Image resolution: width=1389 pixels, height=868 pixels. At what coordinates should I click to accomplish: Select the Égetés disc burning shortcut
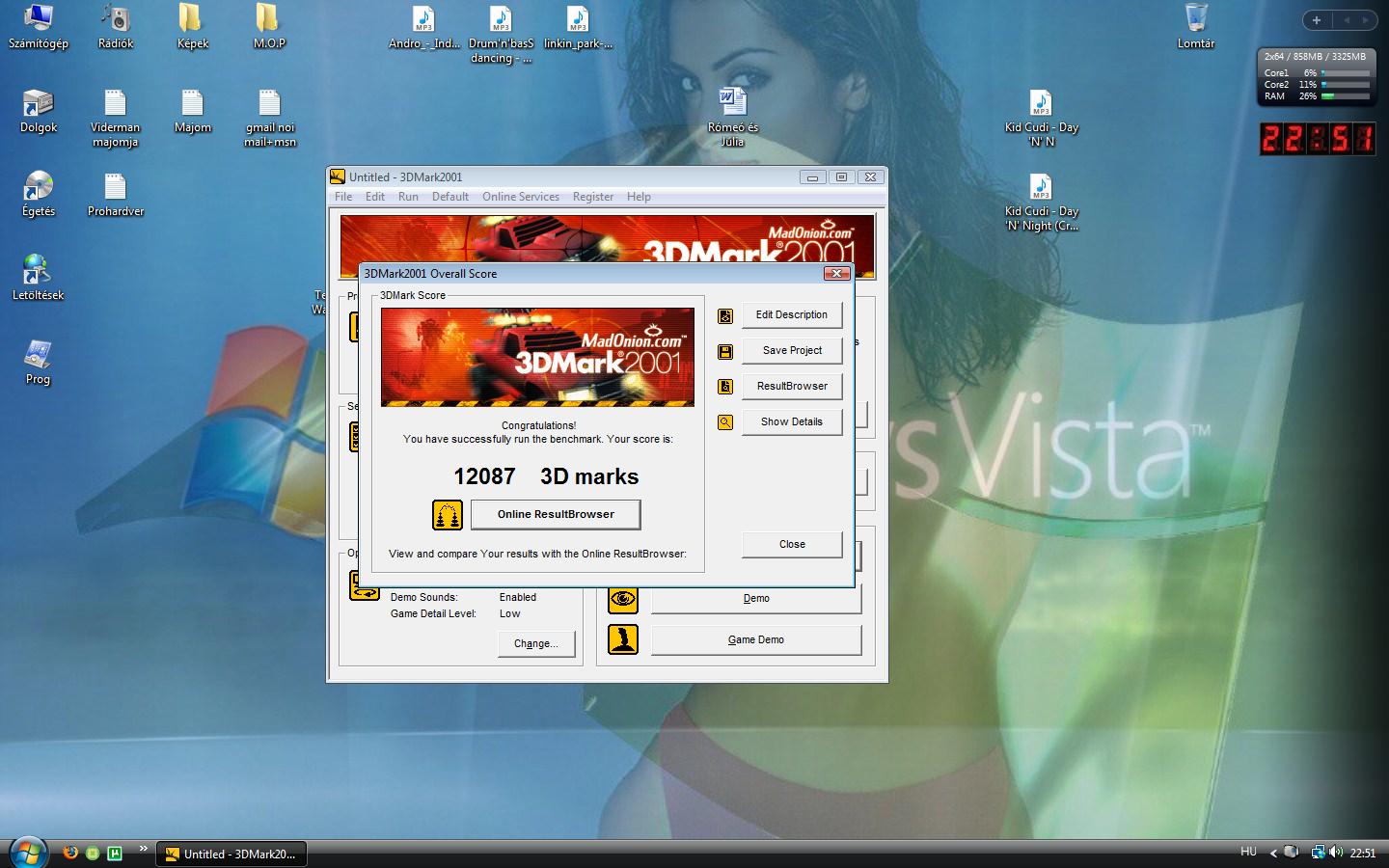(39, 195)
